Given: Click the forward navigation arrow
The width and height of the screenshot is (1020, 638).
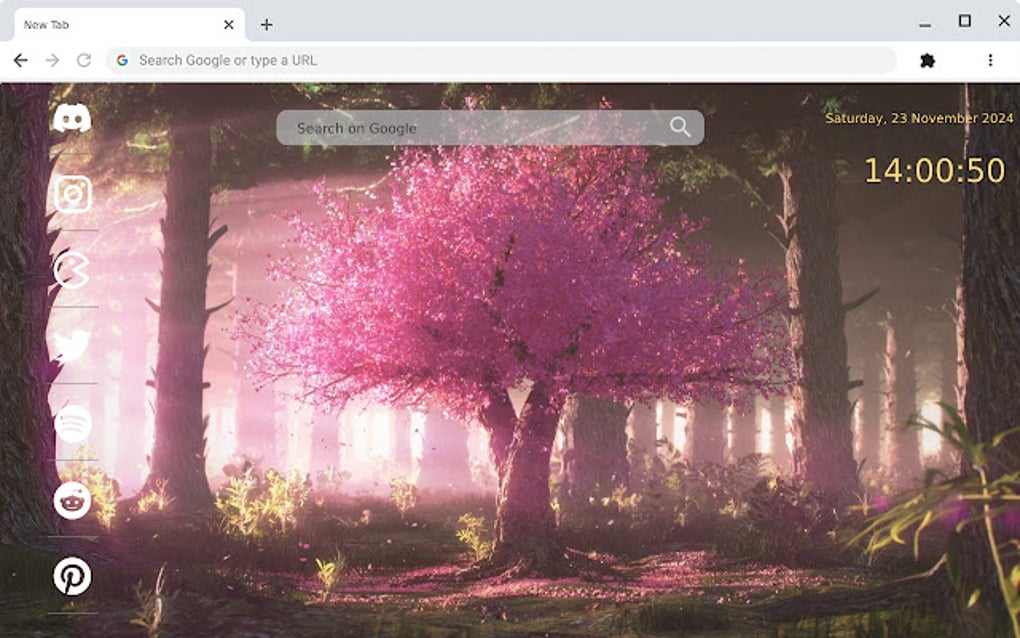Looking at the screenshot, I should (x=52, y=60).
